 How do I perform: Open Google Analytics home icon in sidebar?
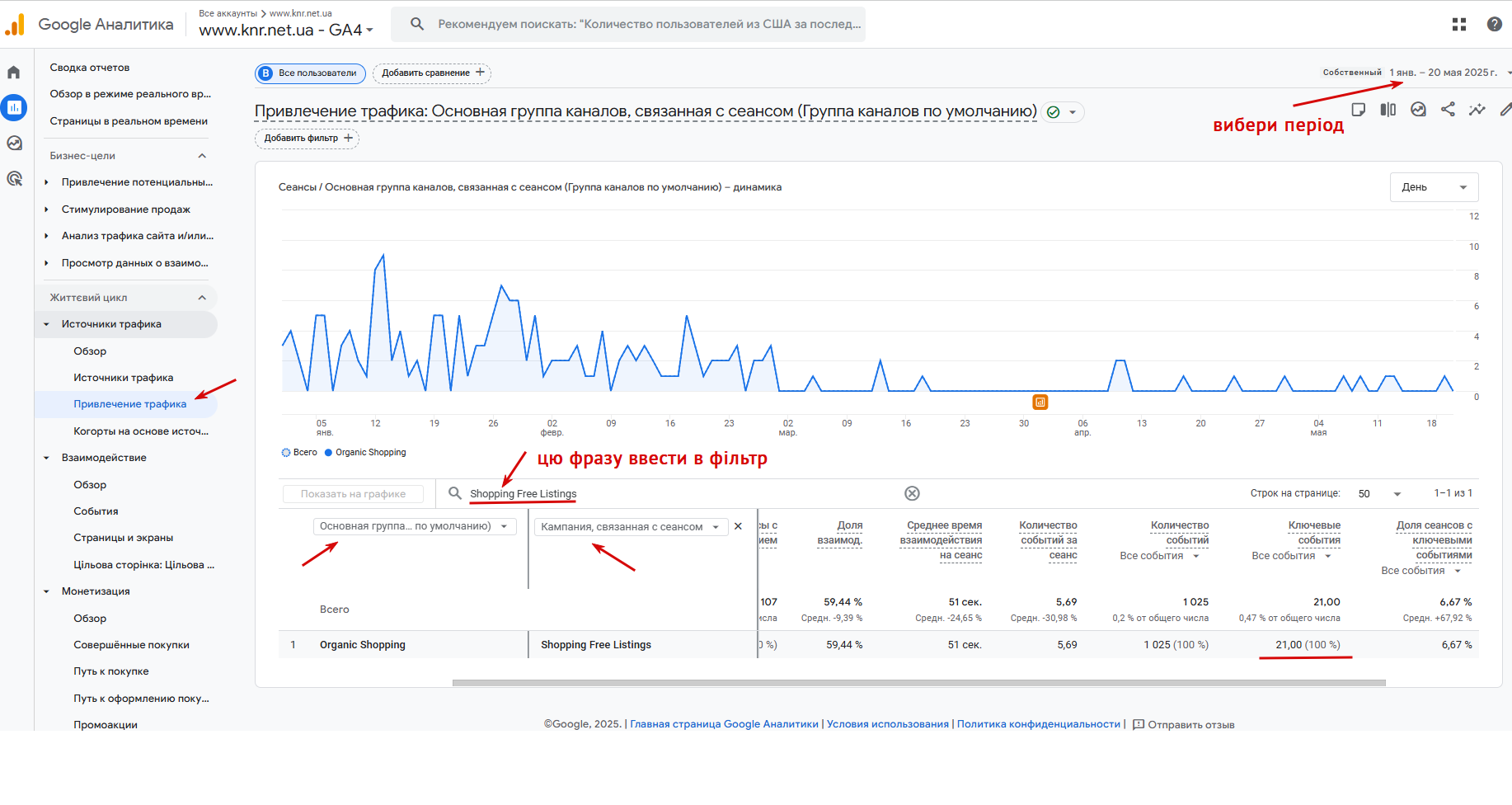pos(14,73)
